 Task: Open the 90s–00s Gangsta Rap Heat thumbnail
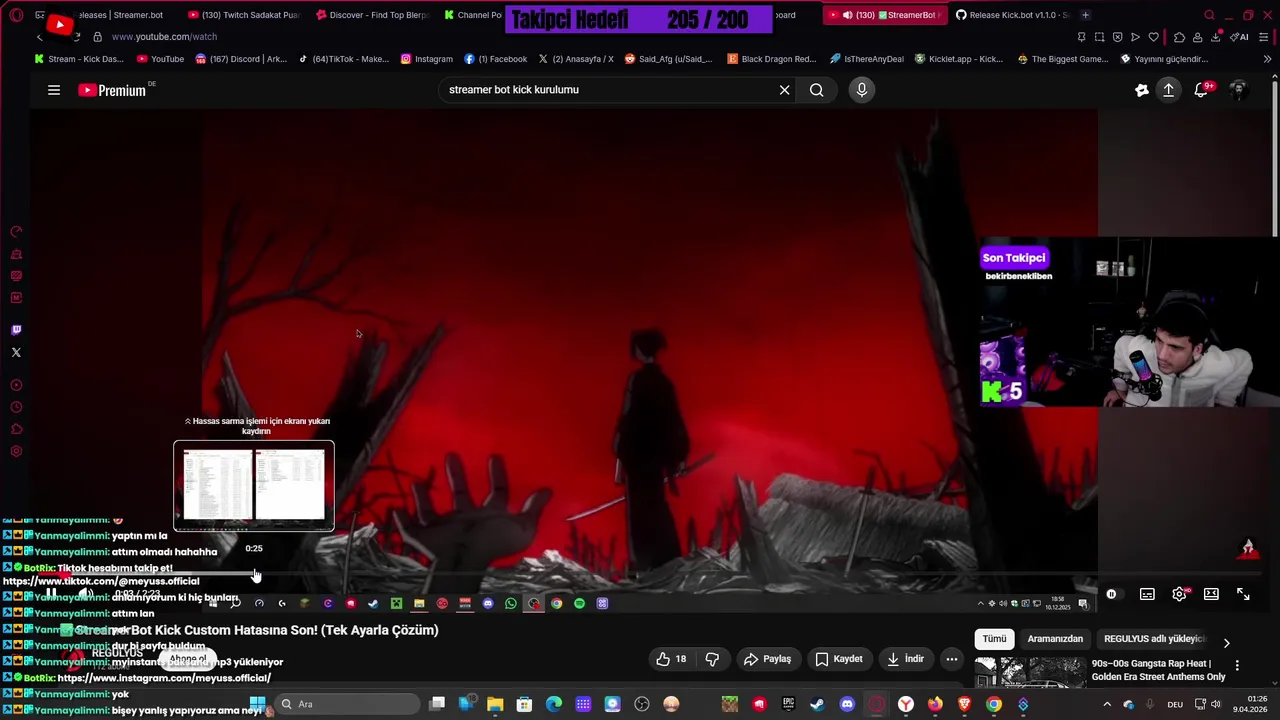[1030, 672]
